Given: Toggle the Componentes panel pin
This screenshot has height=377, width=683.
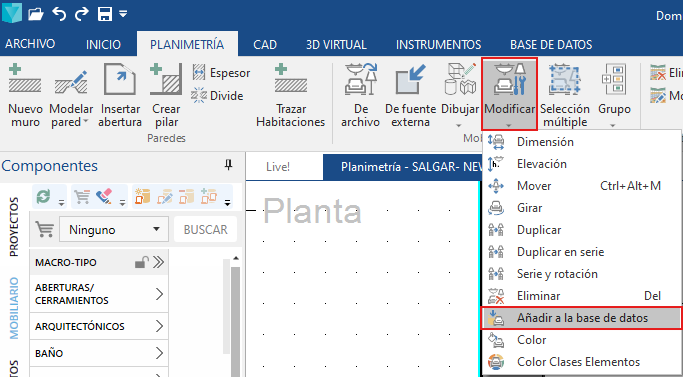Looking at the screenshot, I should [228, 165].
